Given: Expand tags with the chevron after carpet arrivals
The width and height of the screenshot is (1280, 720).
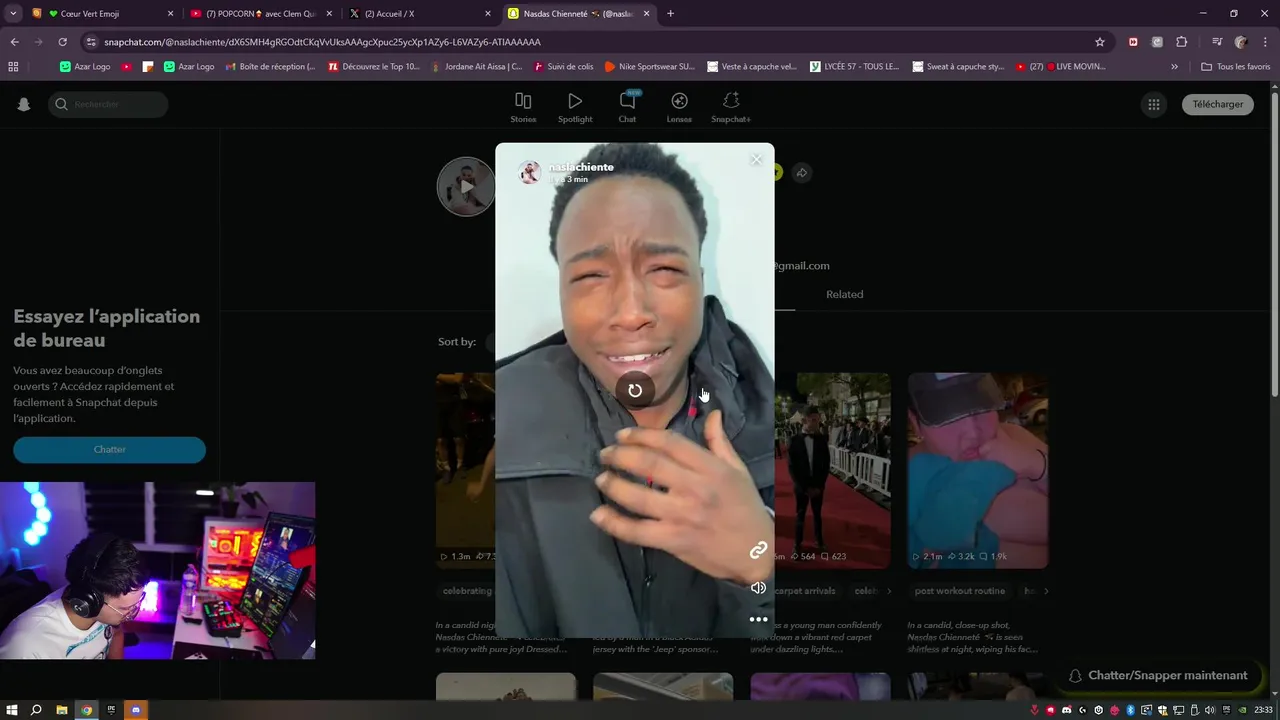Looking at the screenshot, I should (889, 591).
